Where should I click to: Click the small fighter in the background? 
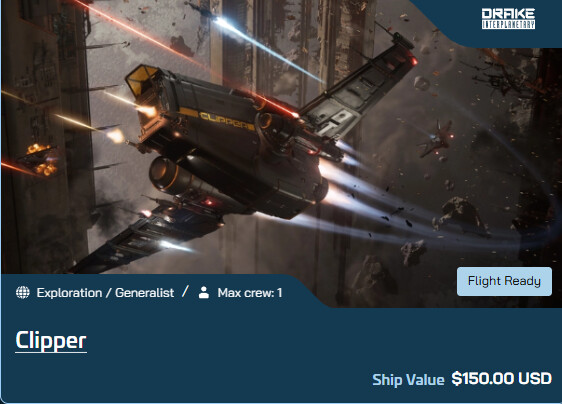[436, 139]
